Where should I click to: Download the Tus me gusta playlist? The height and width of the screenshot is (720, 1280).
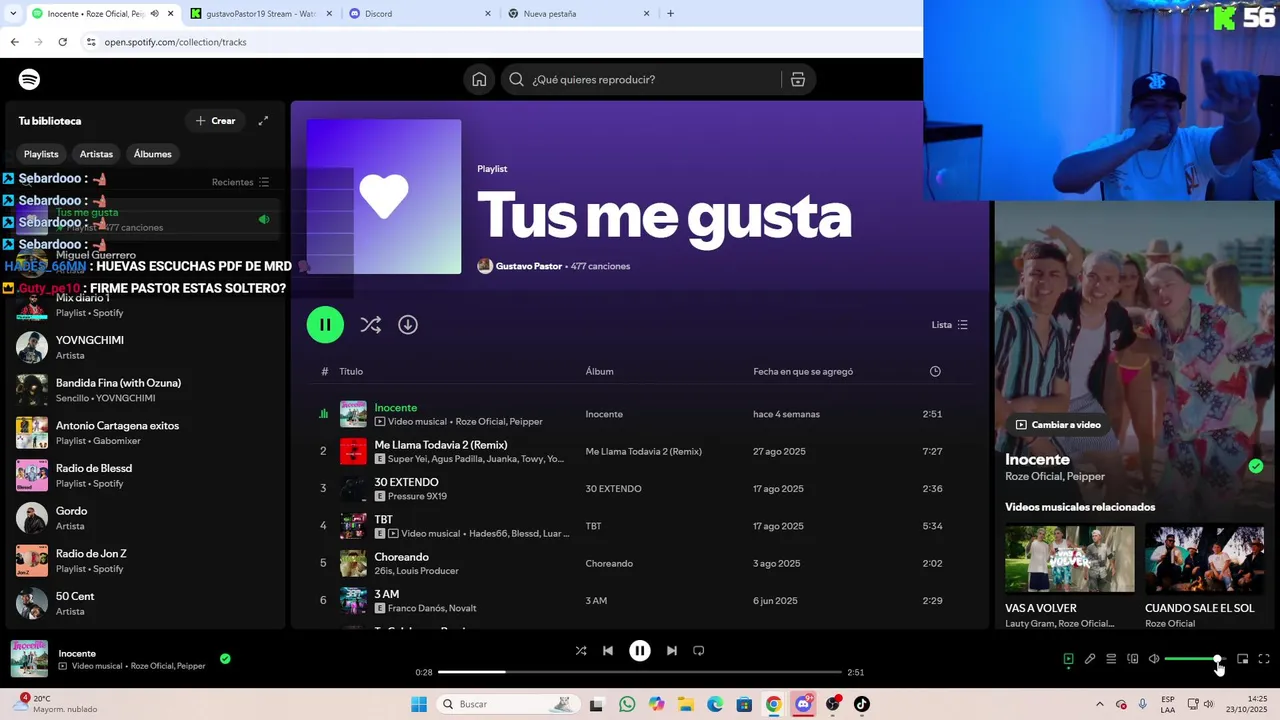[408, 325]
